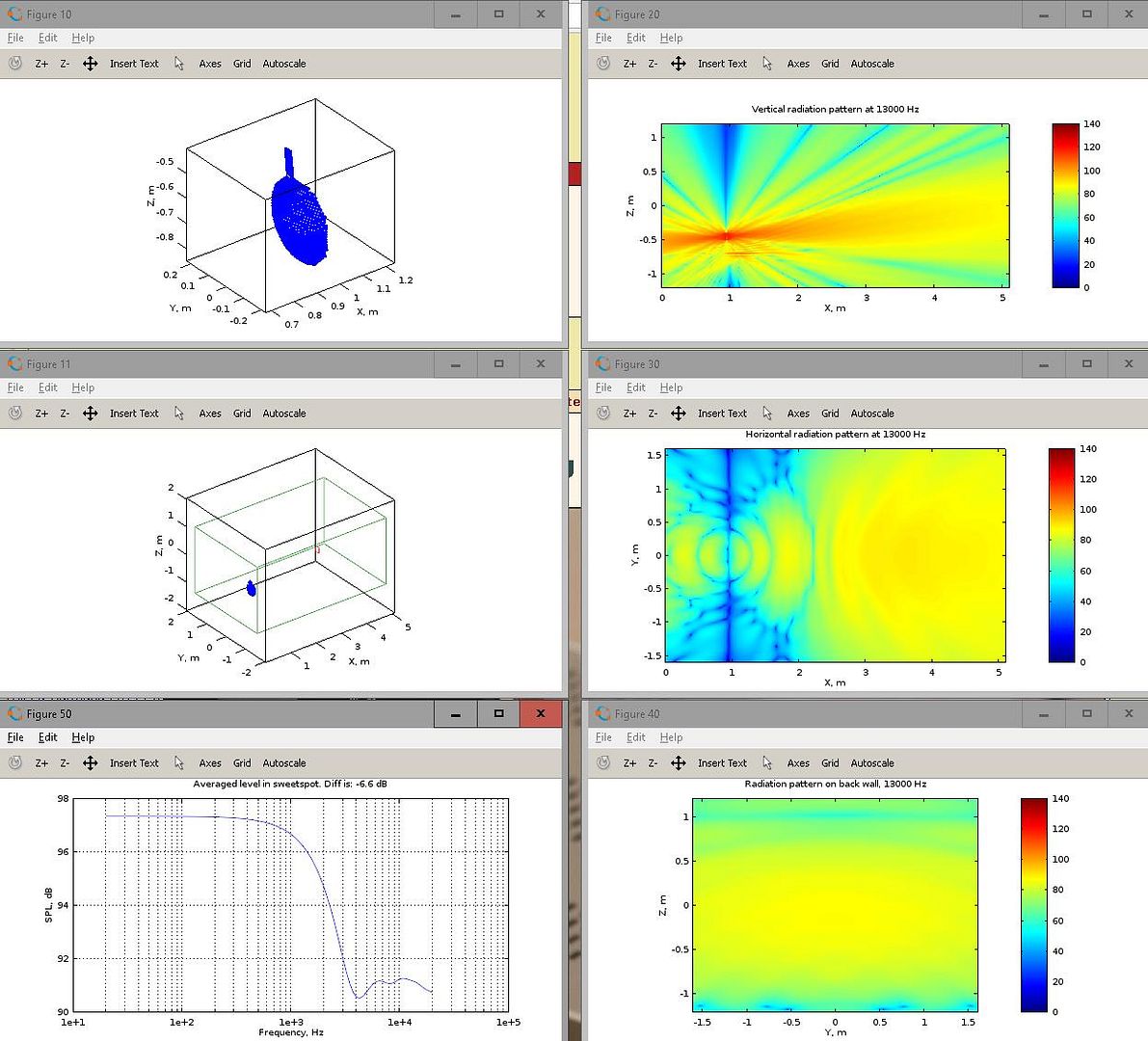Click the pointer select icon in Figure 20
This screenshot has width=1148, height=1041.
(767, 64)
